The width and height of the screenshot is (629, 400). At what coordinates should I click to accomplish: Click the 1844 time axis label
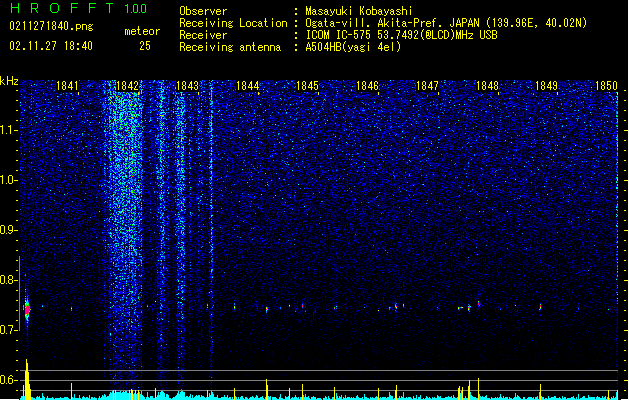coord(248,86)
